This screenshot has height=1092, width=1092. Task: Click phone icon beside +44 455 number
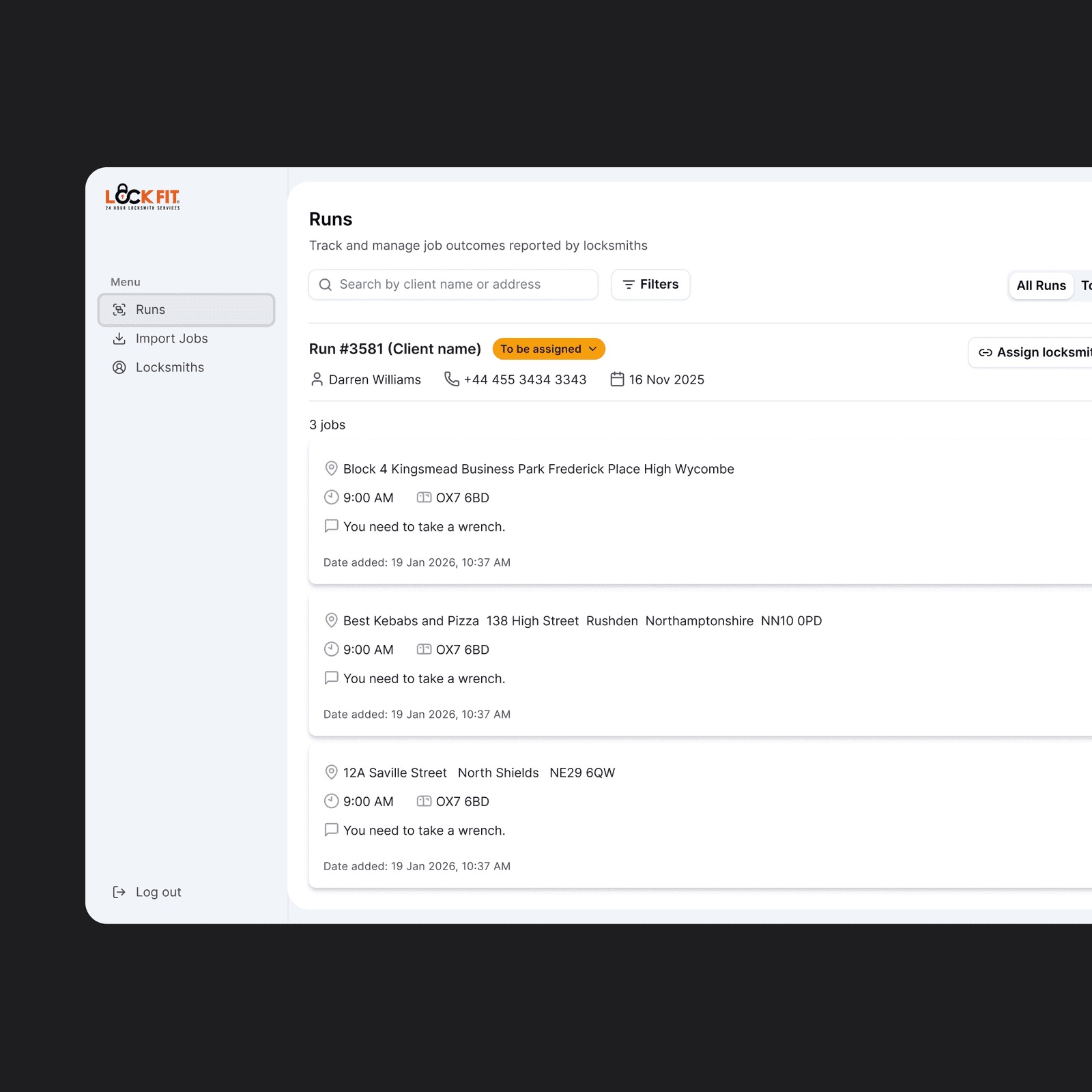452,379
